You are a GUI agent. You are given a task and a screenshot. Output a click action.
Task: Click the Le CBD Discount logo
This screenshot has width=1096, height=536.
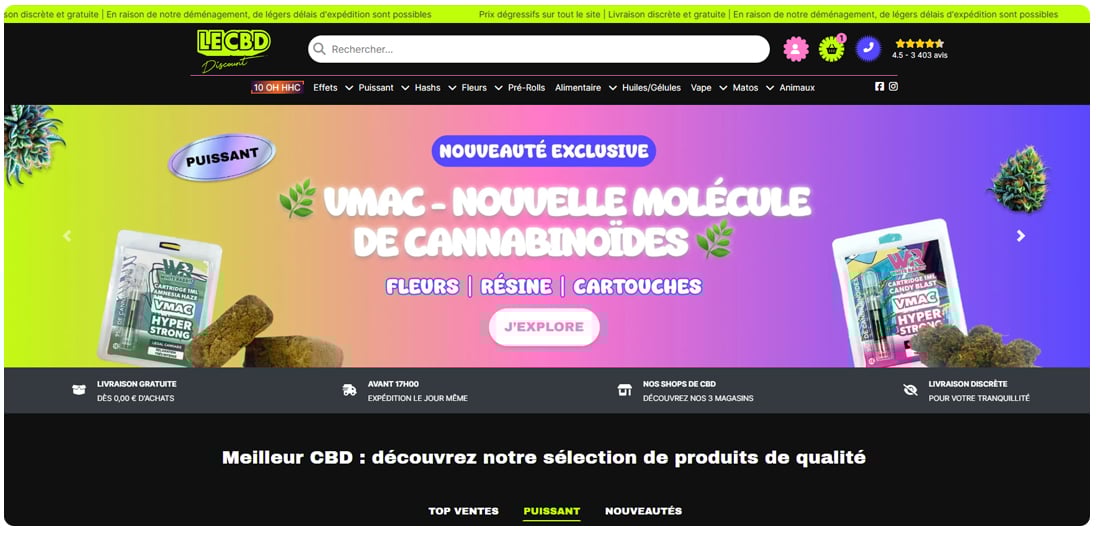(x=233, y=50)
